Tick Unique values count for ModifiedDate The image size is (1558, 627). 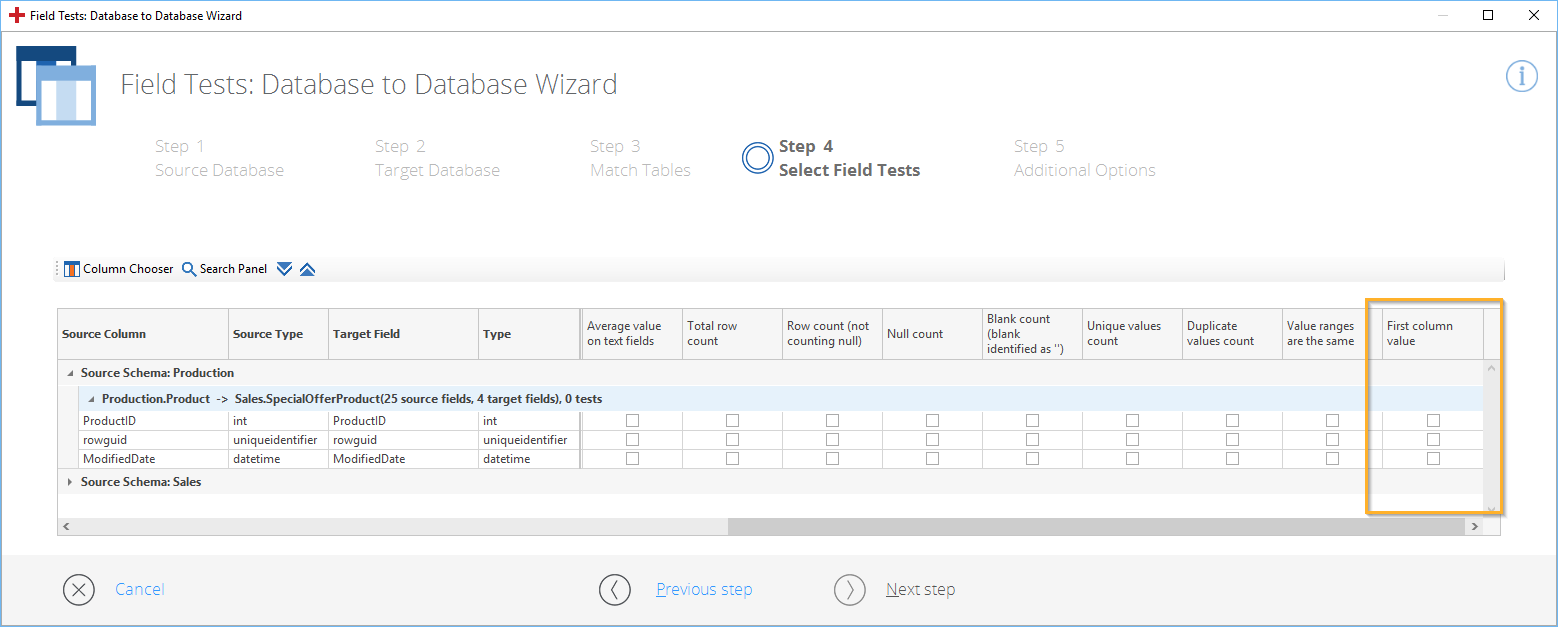point(1132,459)
